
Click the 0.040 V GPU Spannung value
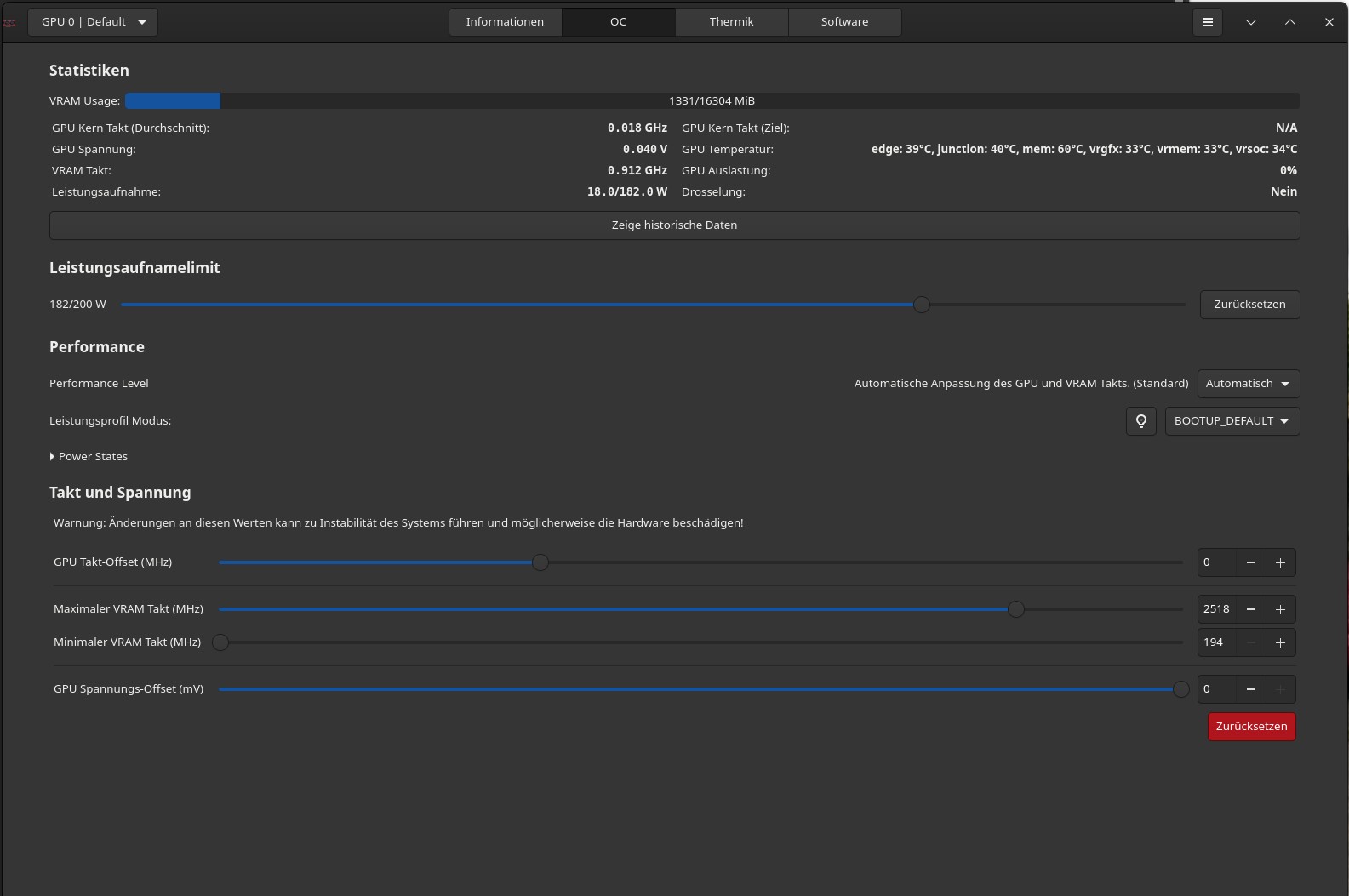(x=645, y=150)
